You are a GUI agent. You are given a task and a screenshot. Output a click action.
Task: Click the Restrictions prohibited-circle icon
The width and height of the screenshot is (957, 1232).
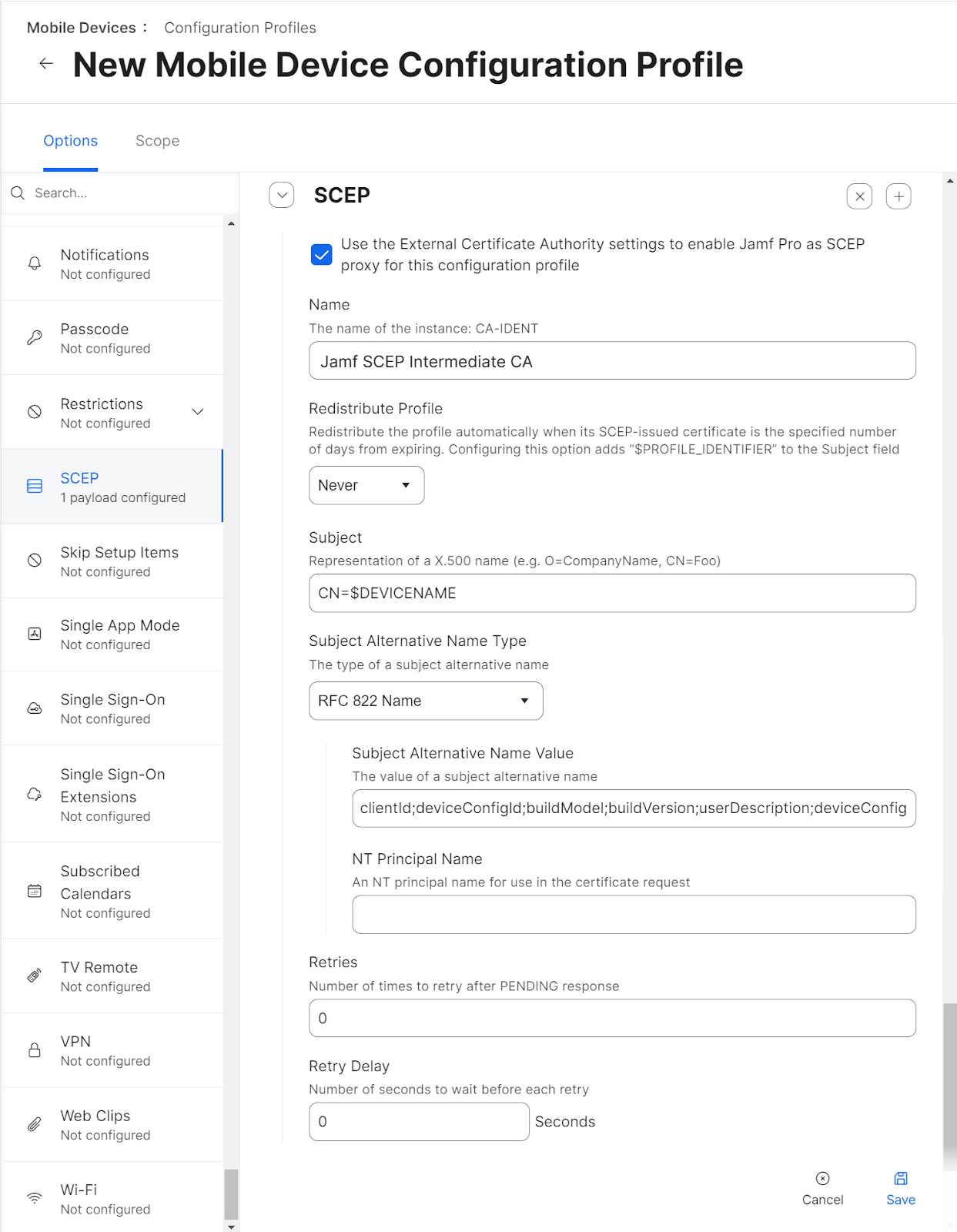pos(35,412)
